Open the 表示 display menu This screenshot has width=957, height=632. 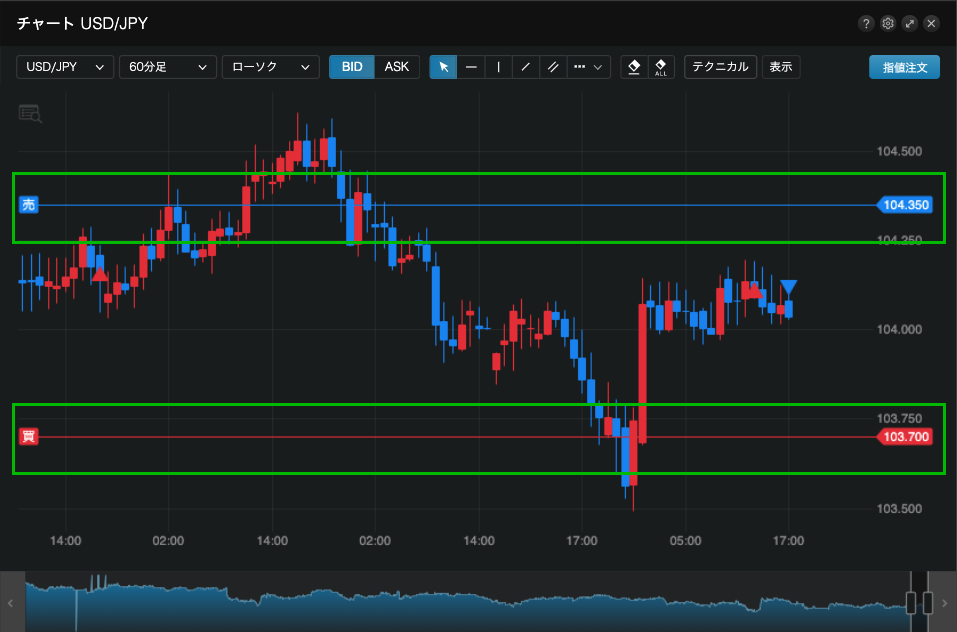pyautogui.click(x=780, y=67)
